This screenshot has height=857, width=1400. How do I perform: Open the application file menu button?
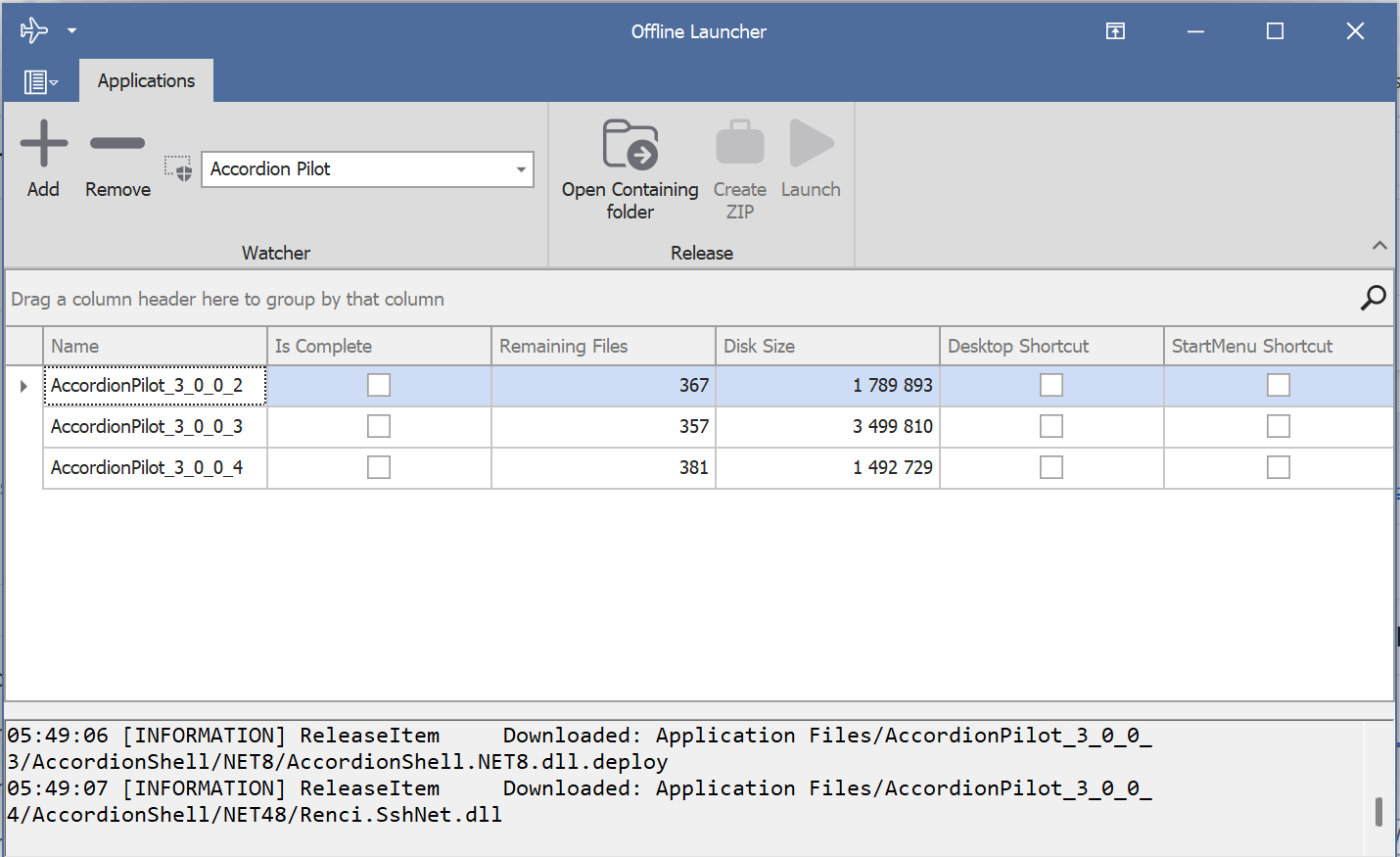point(40,82)
